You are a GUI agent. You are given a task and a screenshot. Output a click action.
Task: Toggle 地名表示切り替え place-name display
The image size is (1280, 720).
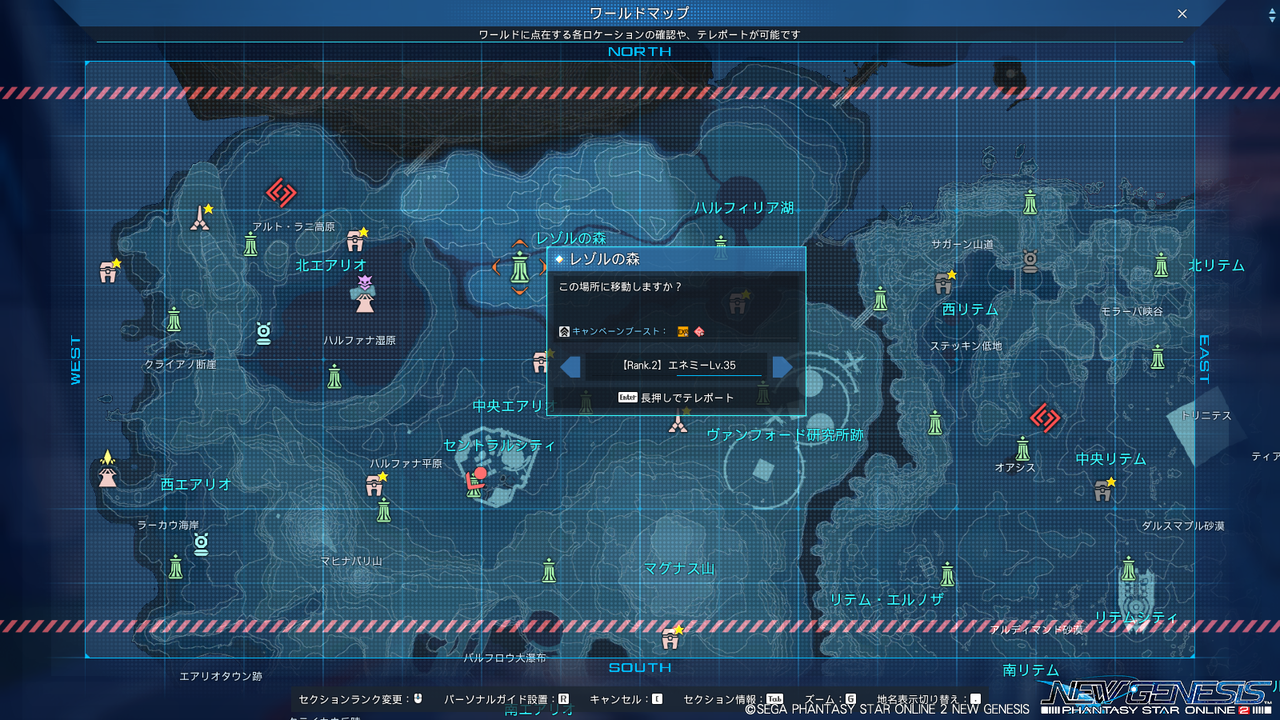pos(929,699)
